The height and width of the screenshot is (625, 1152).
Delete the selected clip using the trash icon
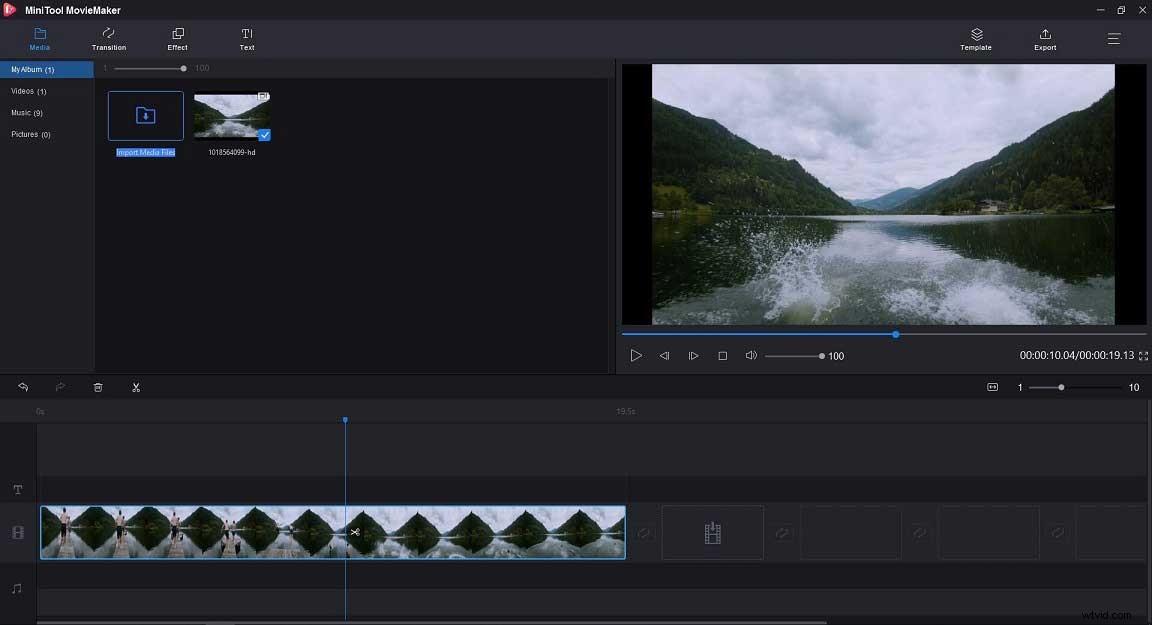pyautogui.click(x=97, y=387)
